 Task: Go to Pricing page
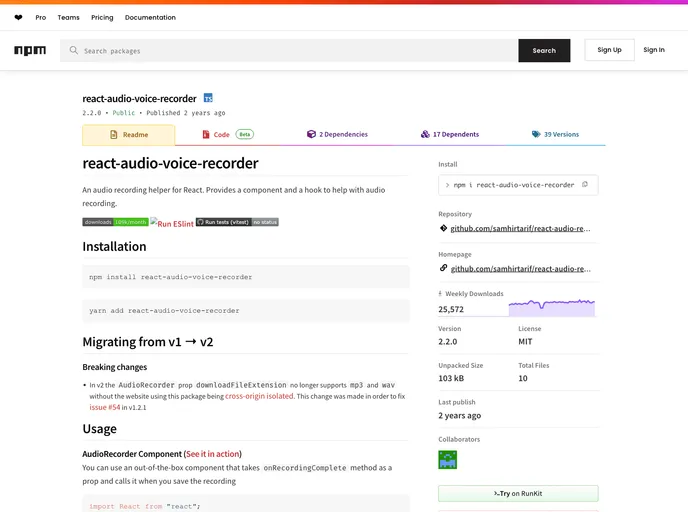[x=102, y=18]
